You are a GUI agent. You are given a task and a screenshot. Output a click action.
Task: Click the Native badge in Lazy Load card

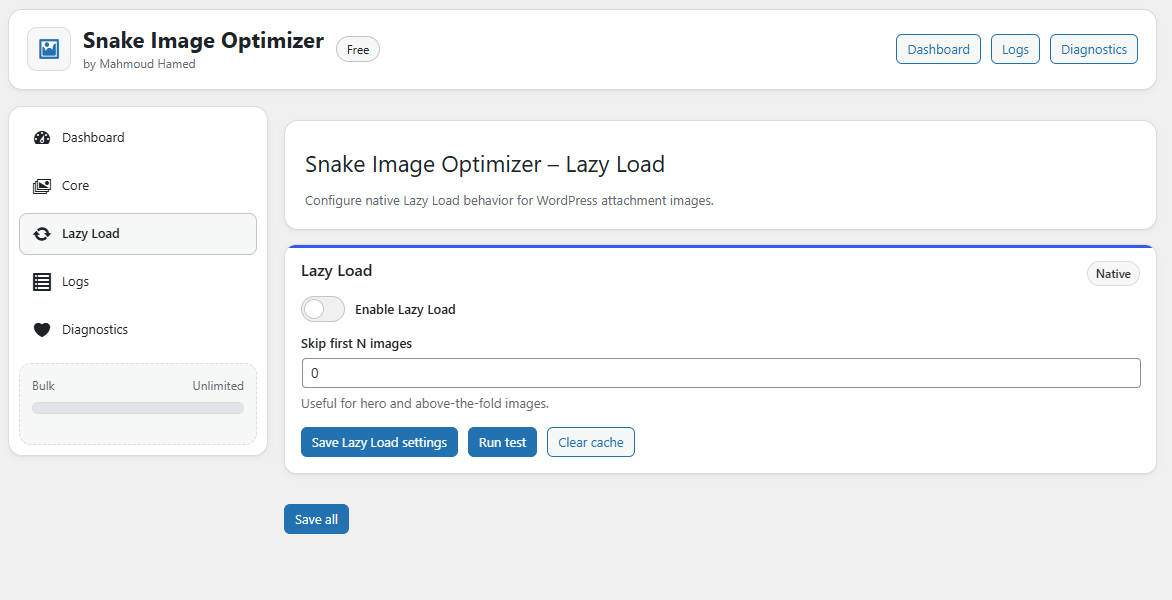coord(1113,274)
